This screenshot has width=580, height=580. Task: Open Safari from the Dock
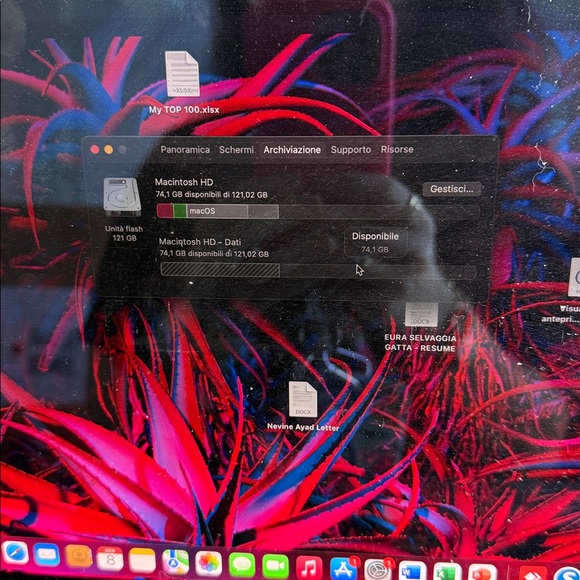tap(15, 554)
